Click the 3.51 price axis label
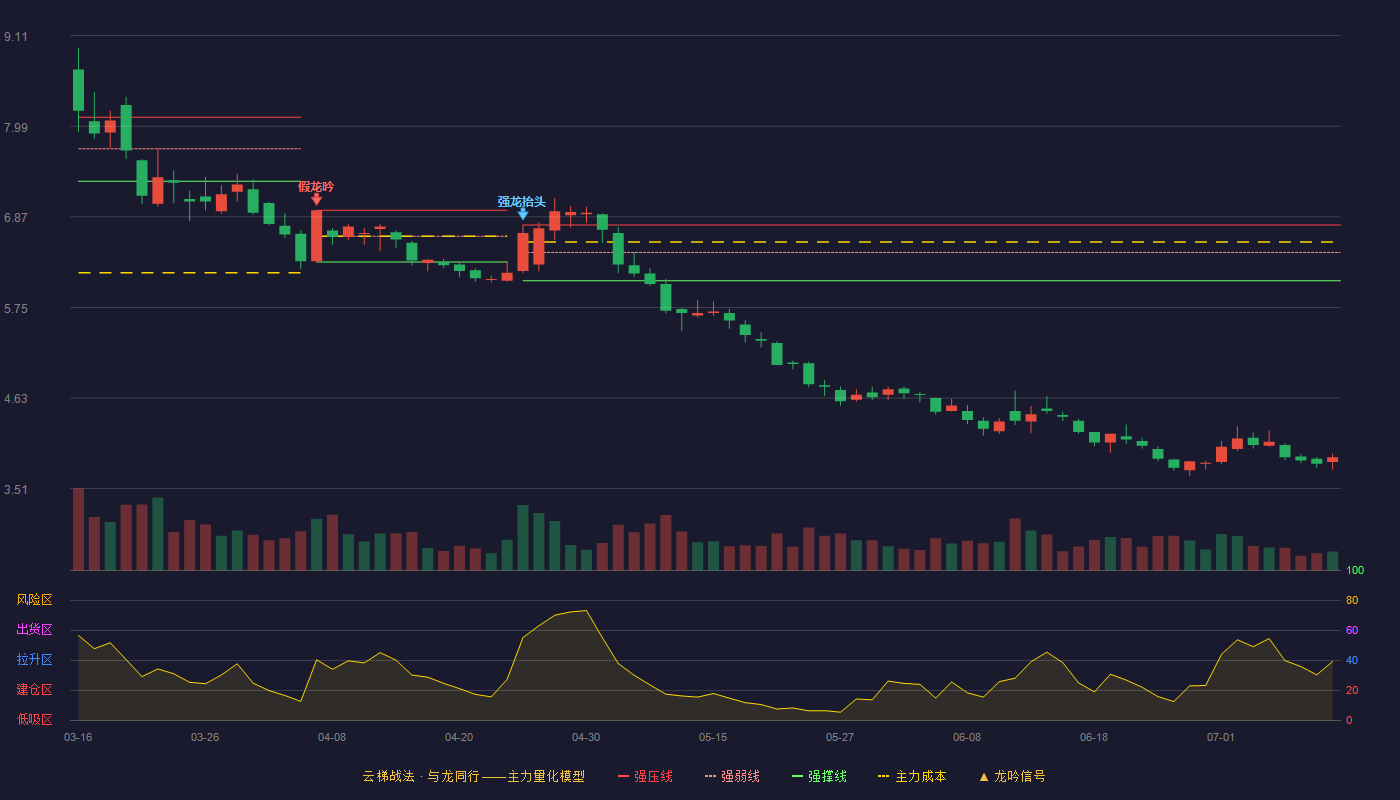1400x800 pixels. tap(16, 490)
